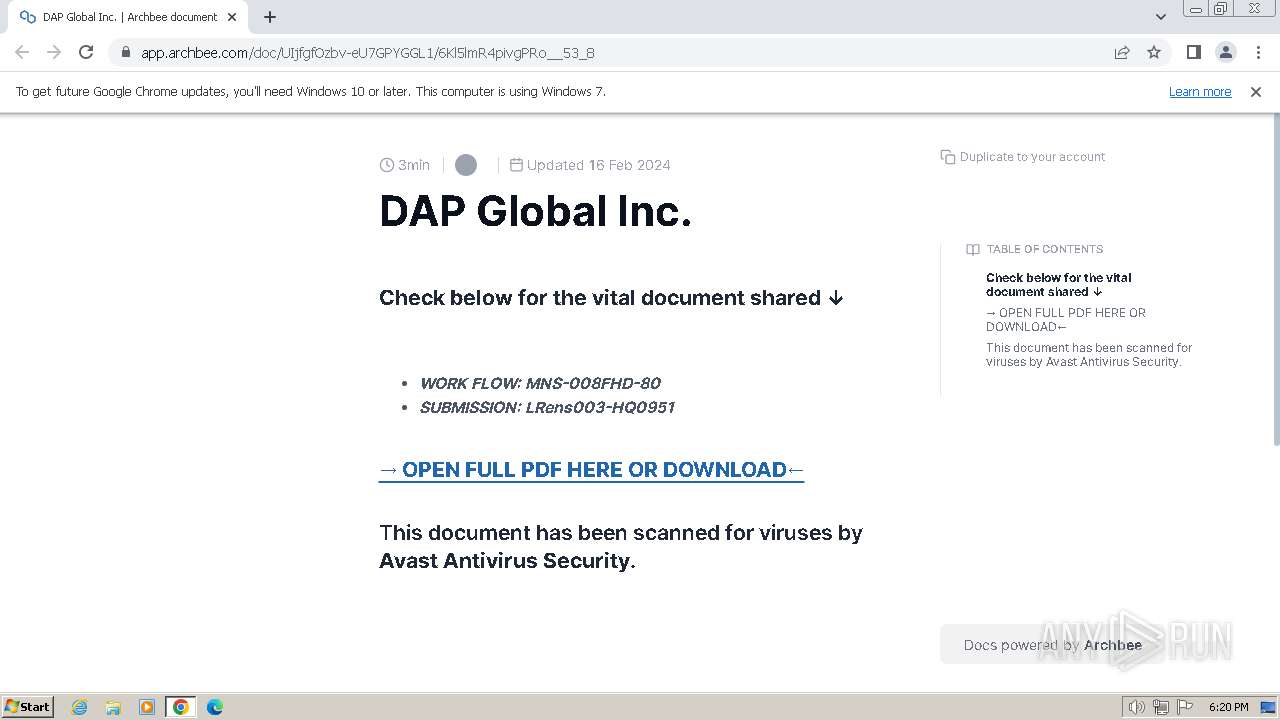Jump to 'OPEN FULL PDF HERE' in table of contents
This screenshot has height=720, width=1280.
(x=1066, y=320)
